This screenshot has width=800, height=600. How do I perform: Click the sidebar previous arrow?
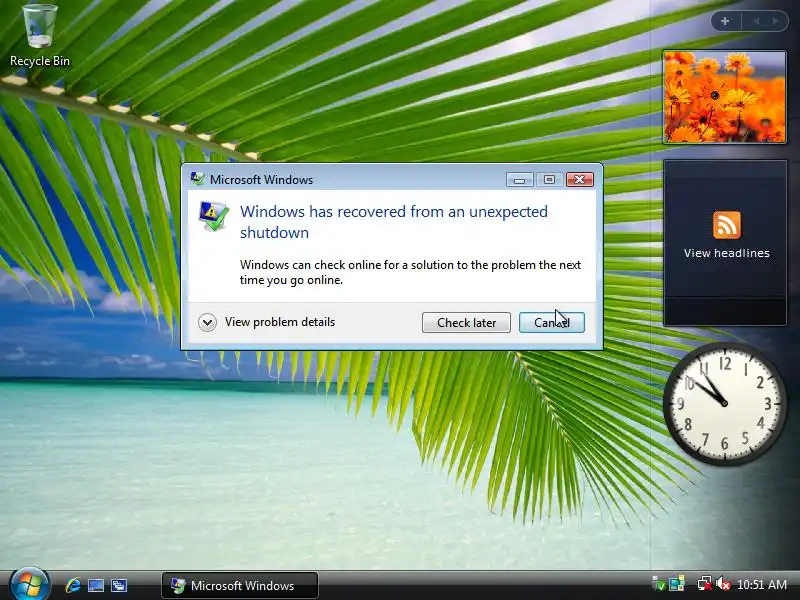(x=756, y=21)
